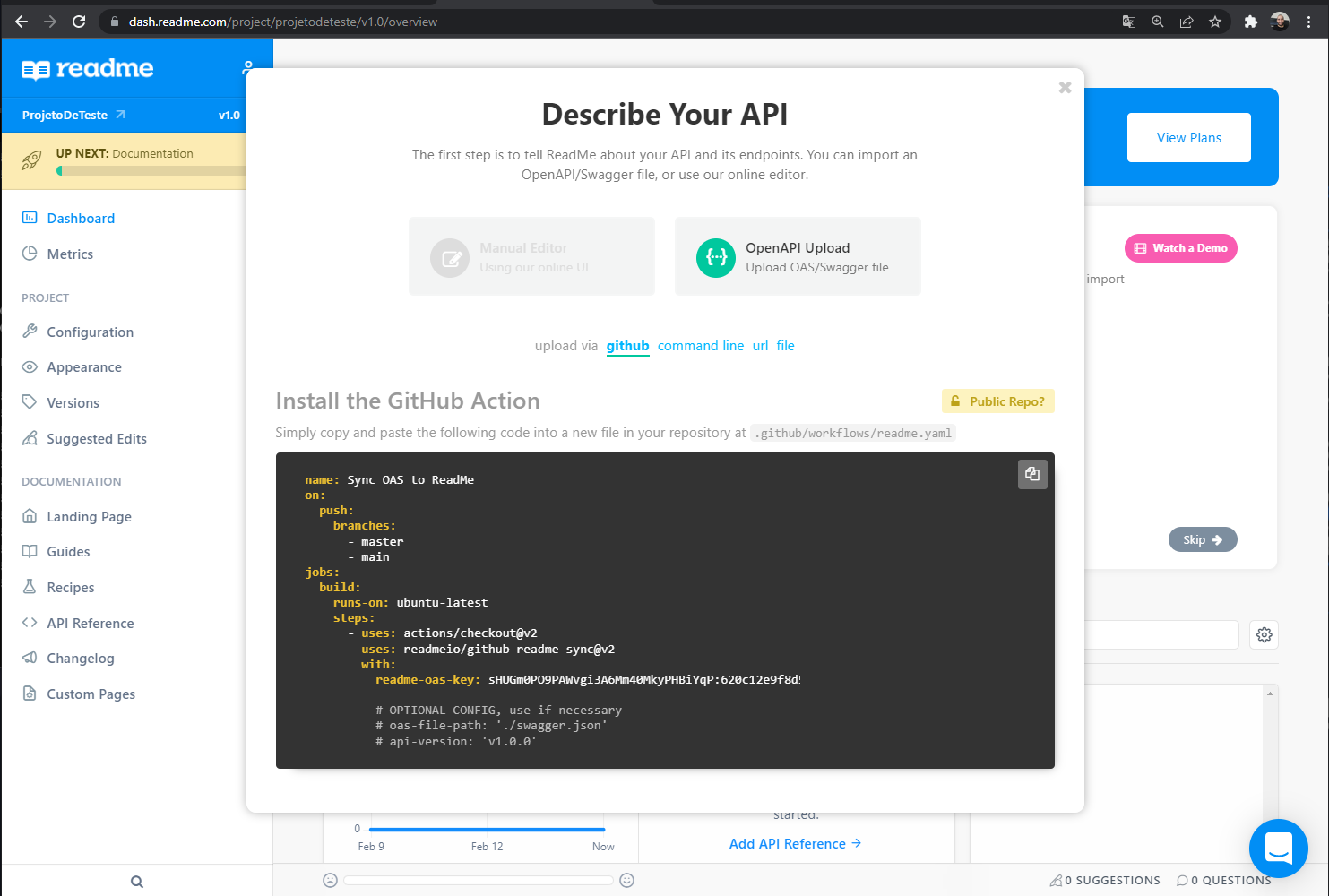Click the sad face feedback icon
This screenshot has width=1329, height=896.
pos(330,881)
